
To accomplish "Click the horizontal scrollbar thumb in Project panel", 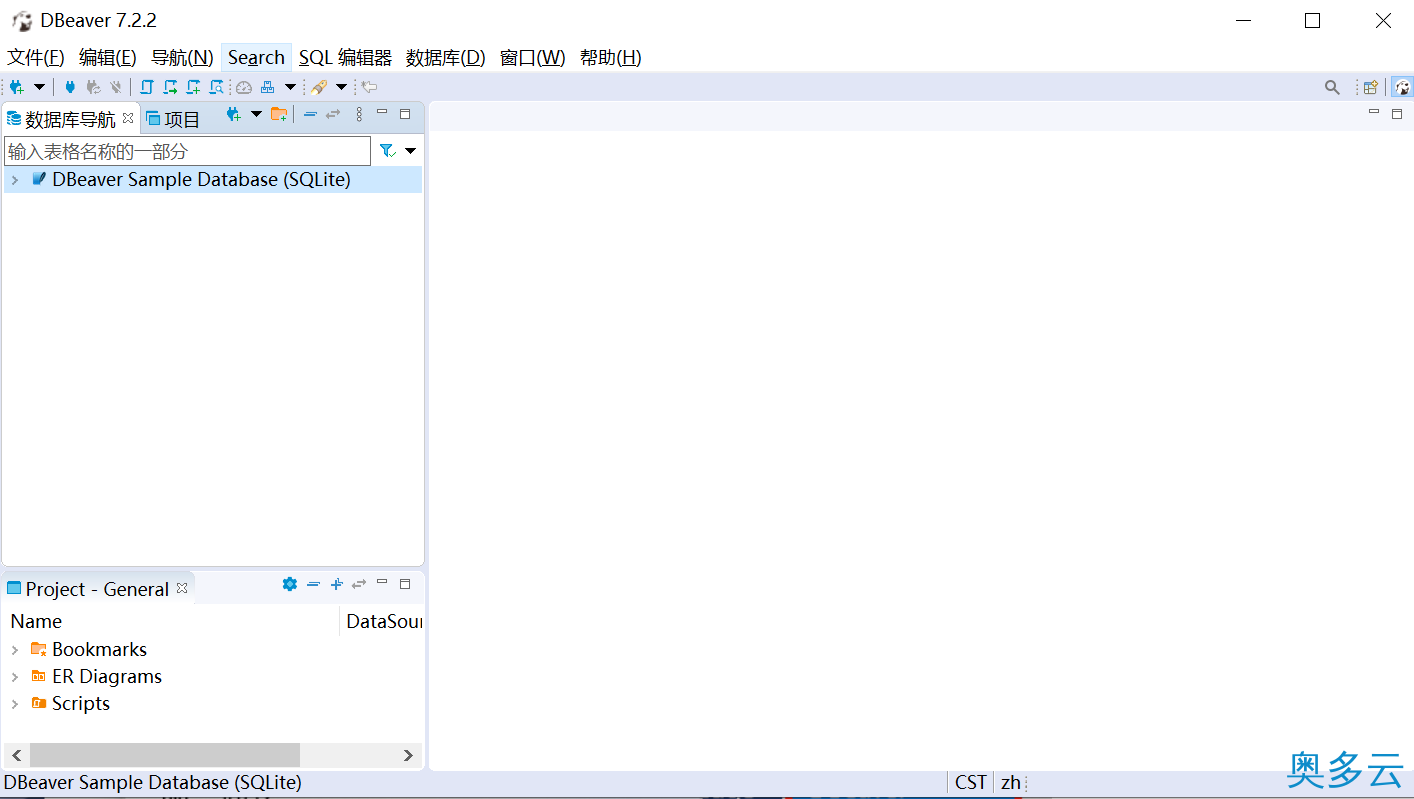I will tap(165, 755).
